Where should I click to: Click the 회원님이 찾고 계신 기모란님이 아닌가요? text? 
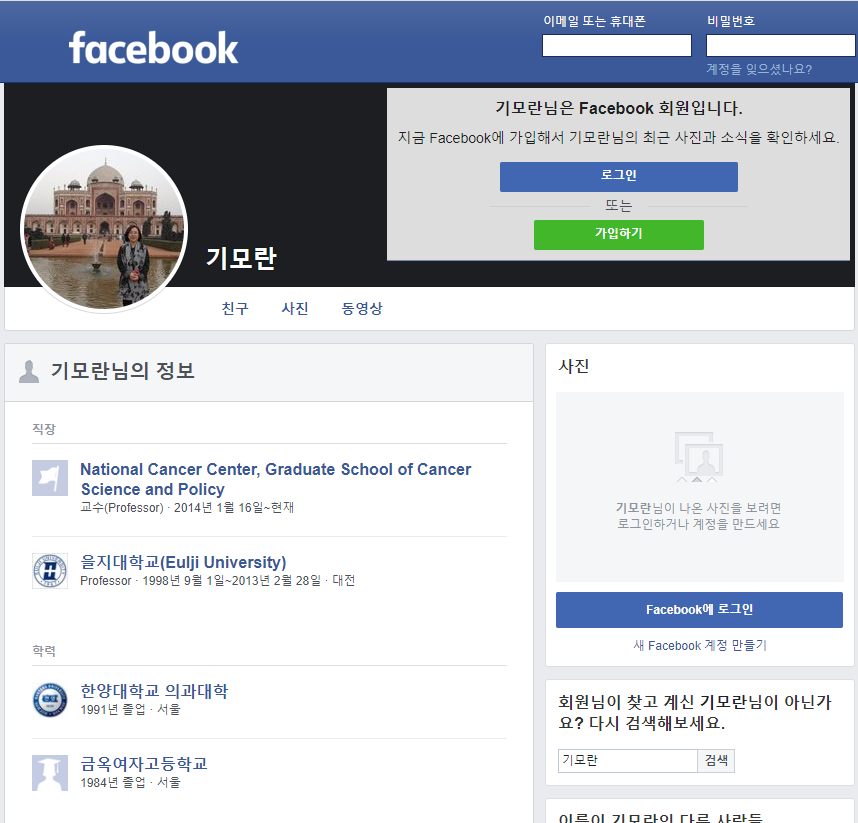695,712
